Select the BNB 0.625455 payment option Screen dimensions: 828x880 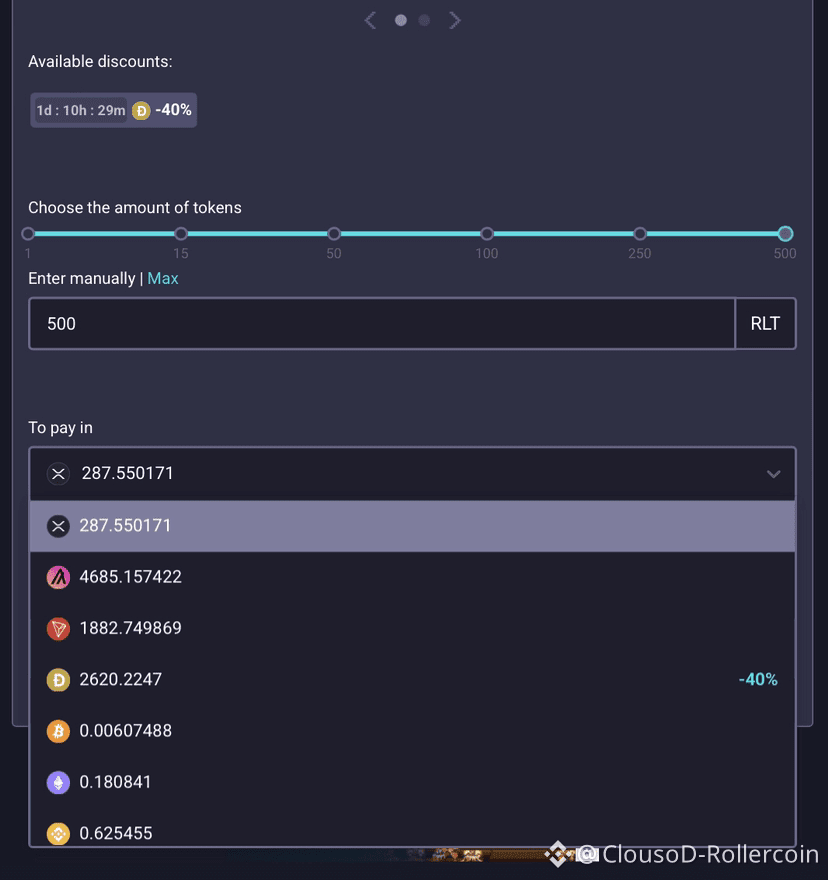(x=412, y=833)
